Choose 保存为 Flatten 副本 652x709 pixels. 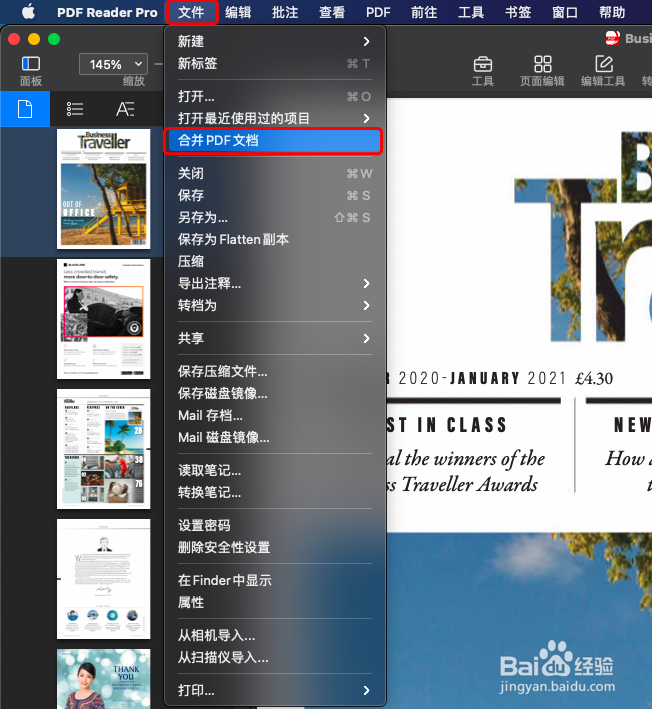[x=274, y=239]
